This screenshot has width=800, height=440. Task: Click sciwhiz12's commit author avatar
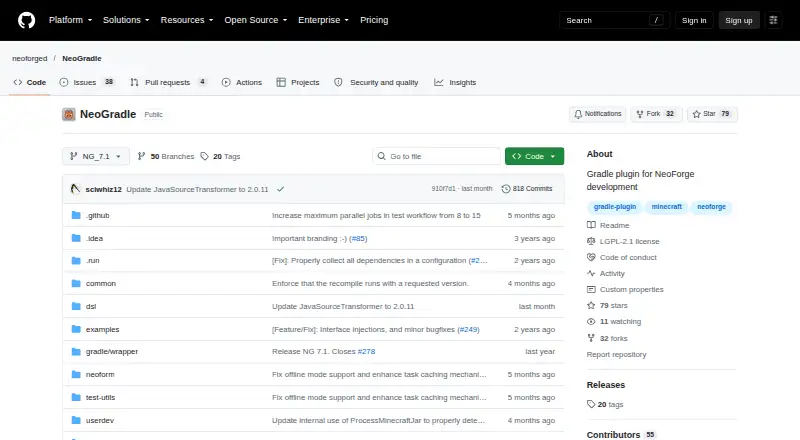pos(76,189)
